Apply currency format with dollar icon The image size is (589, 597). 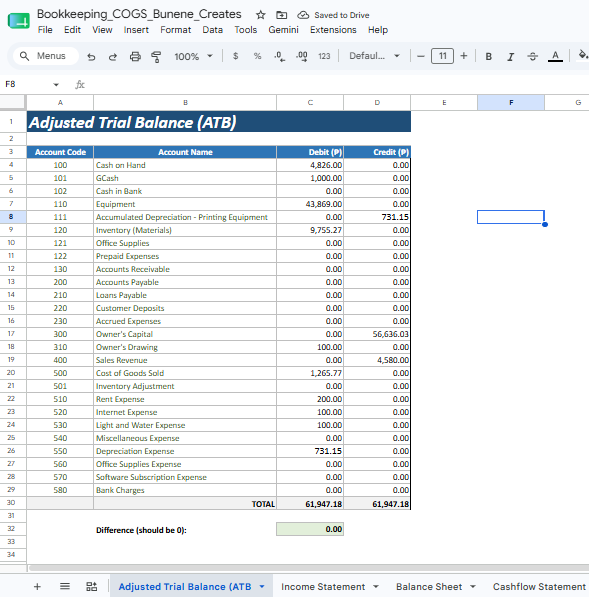pyautogui.click(x=235, y=56)
